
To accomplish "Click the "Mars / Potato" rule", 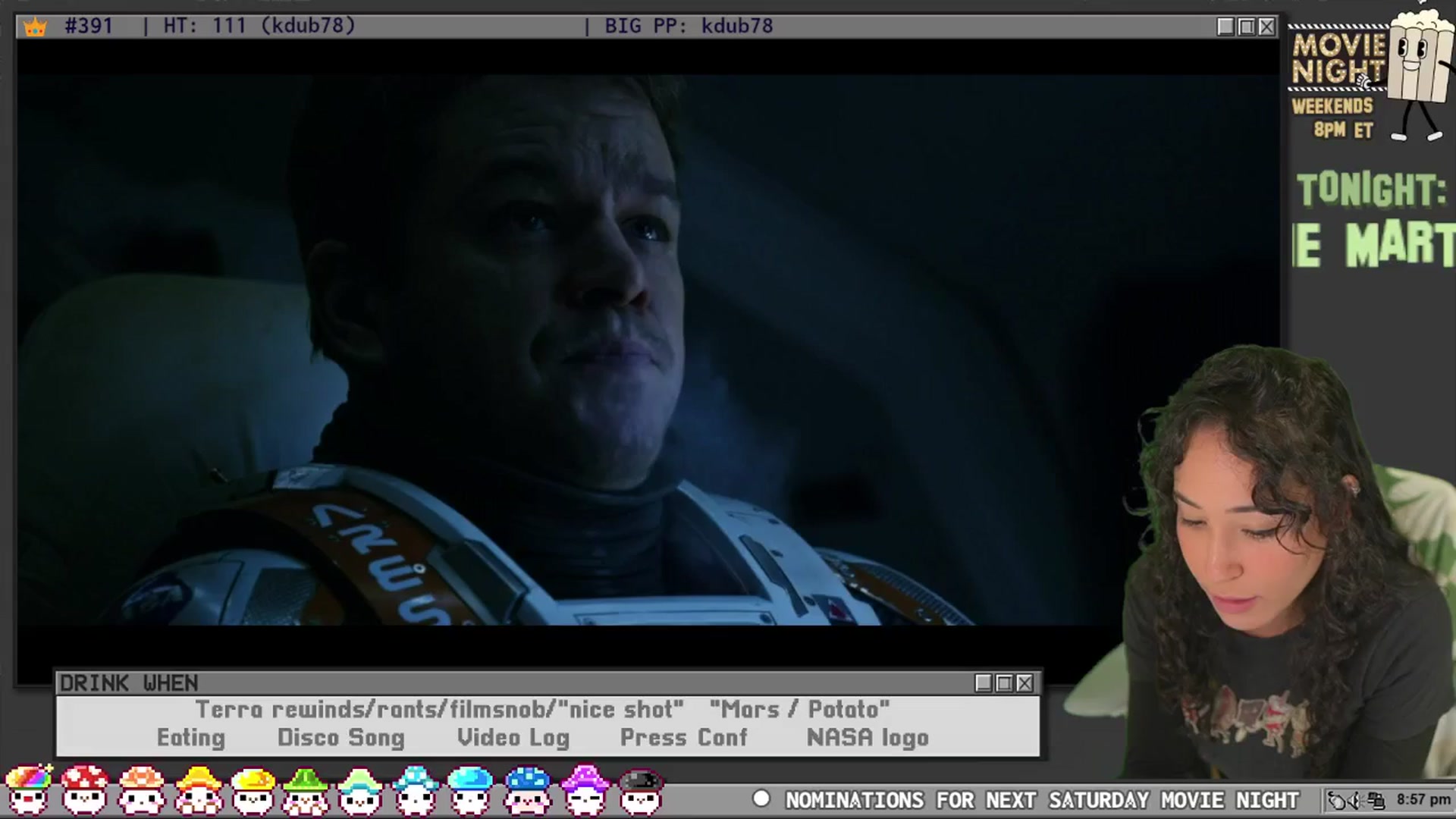I will click(799, 709).
